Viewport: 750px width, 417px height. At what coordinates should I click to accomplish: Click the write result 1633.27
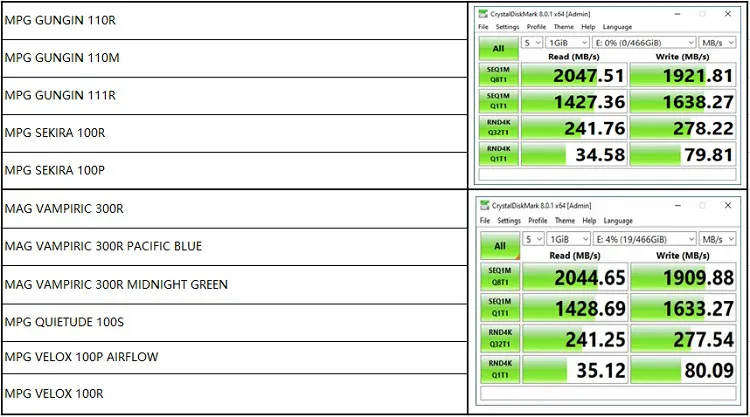click(x=684, y=308)
